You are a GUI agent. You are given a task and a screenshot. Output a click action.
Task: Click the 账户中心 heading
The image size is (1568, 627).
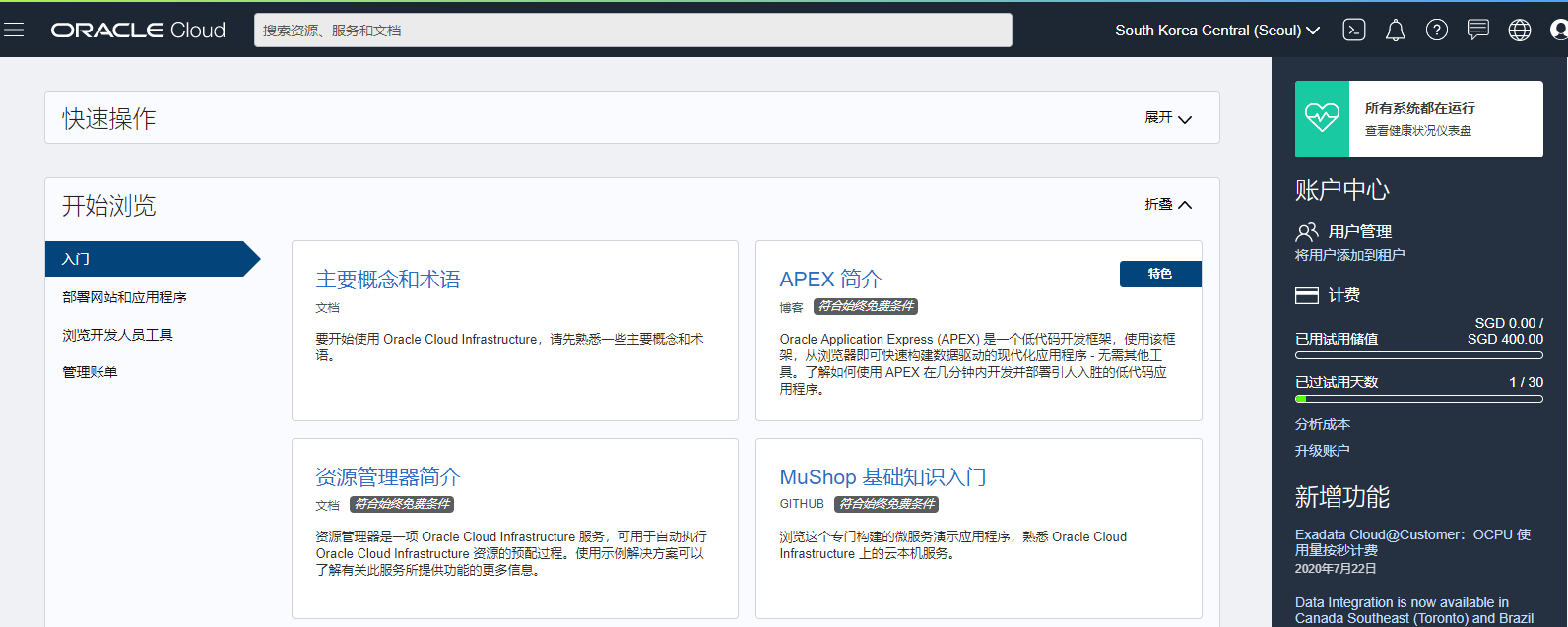(1342, 190)
